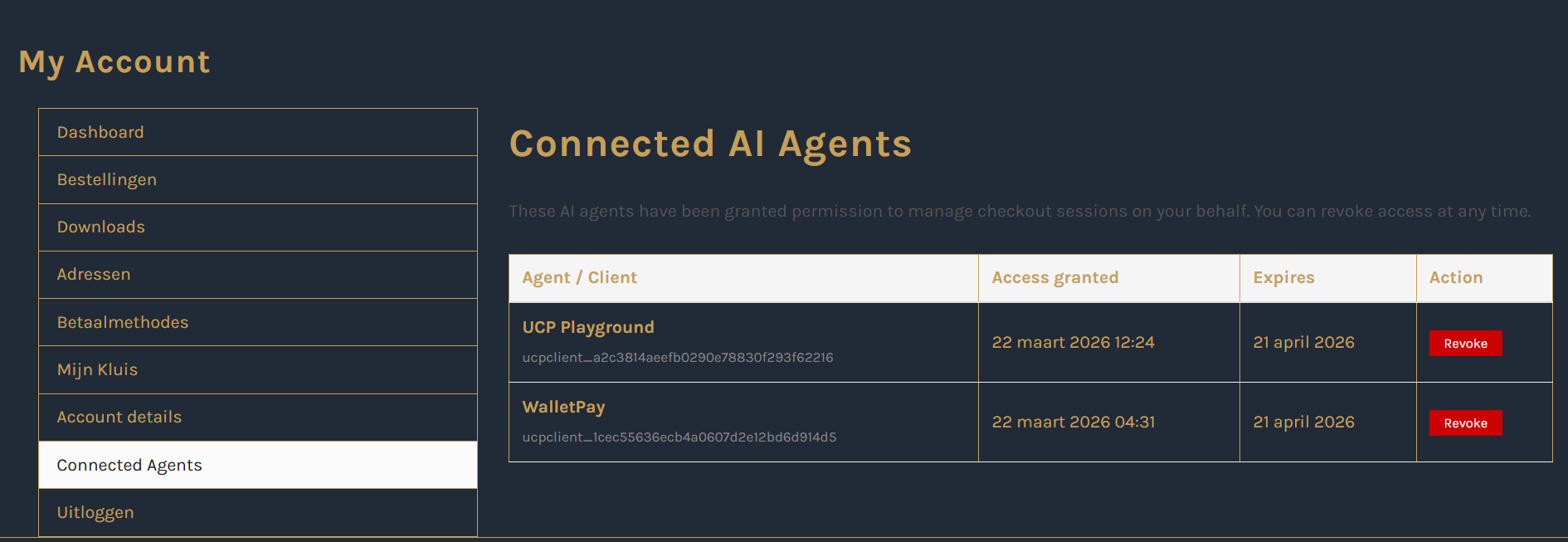
Task: Select Bestellingen from the sidebar
Action: pyautogui.click(x=107, y=179)
